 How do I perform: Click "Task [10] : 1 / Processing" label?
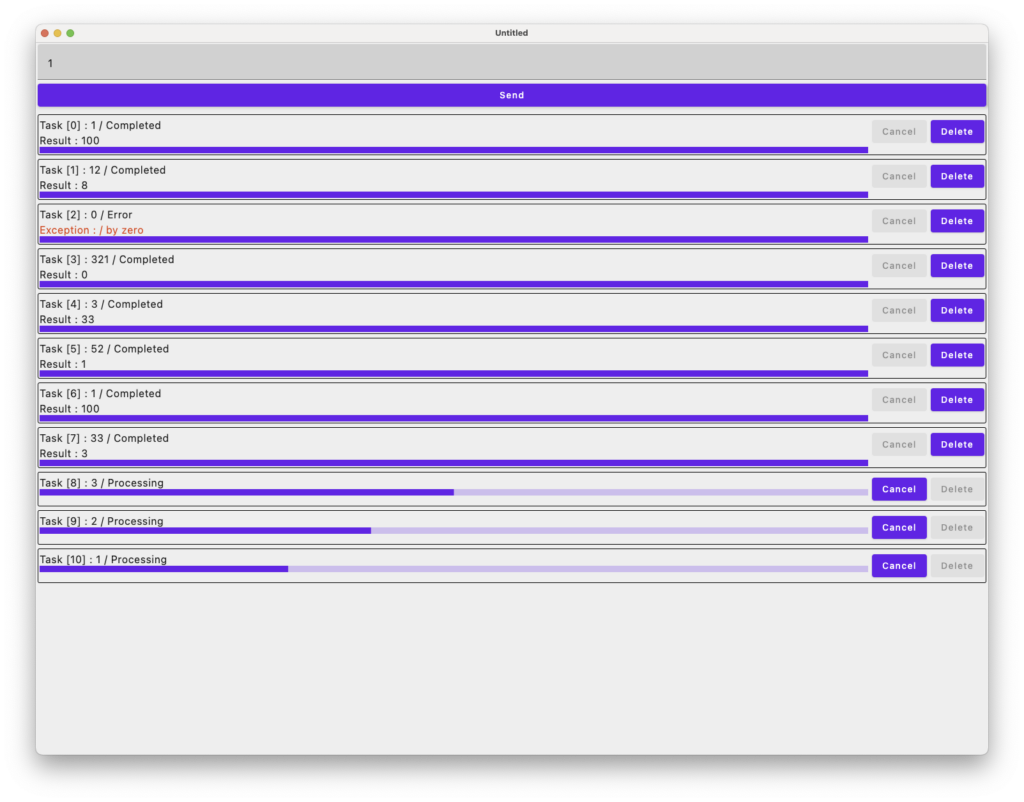103,560
